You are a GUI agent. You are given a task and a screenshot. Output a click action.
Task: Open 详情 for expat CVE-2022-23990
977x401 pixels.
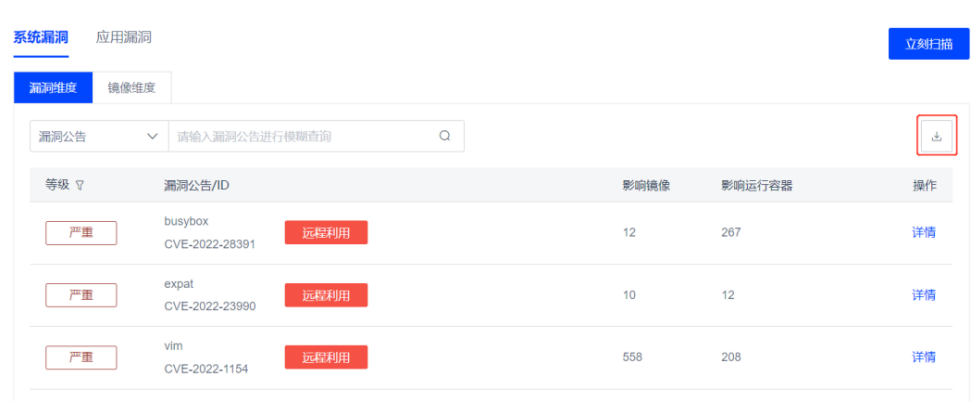tap(923, 295)
